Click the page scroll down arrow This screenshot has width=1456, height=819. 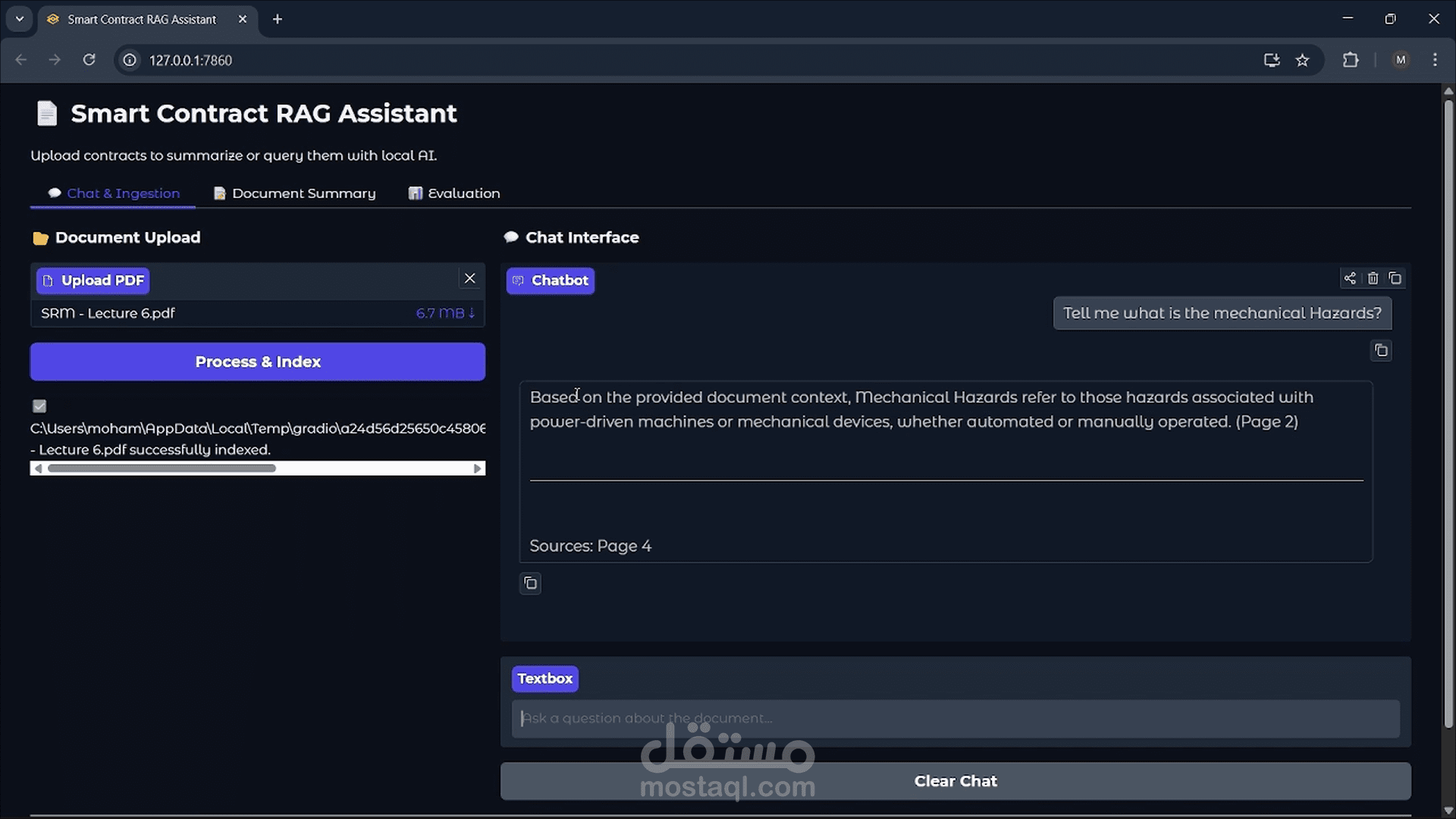(1448, 811)
